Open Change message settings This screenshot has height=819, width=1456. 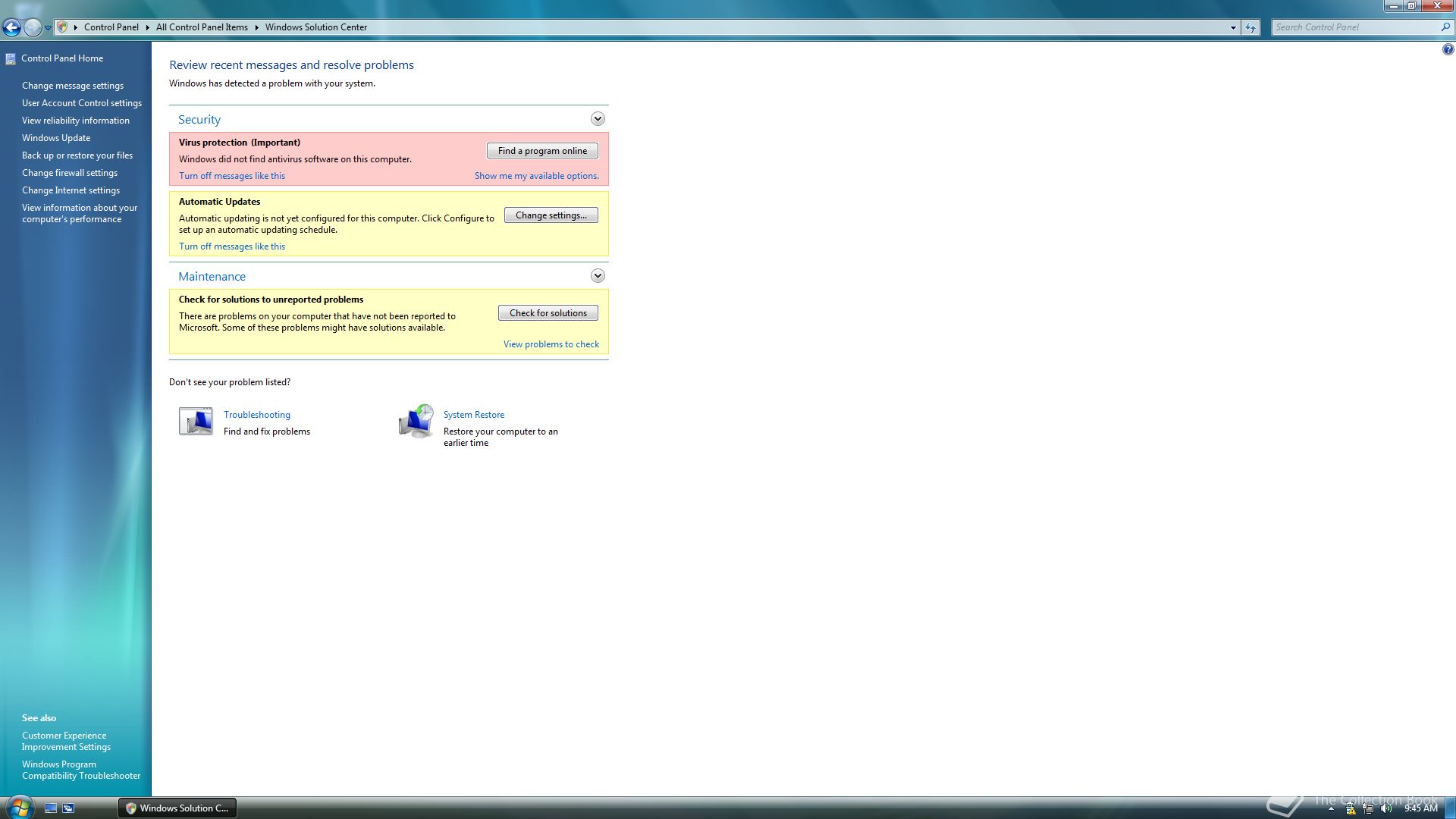[x=73, y=86]
